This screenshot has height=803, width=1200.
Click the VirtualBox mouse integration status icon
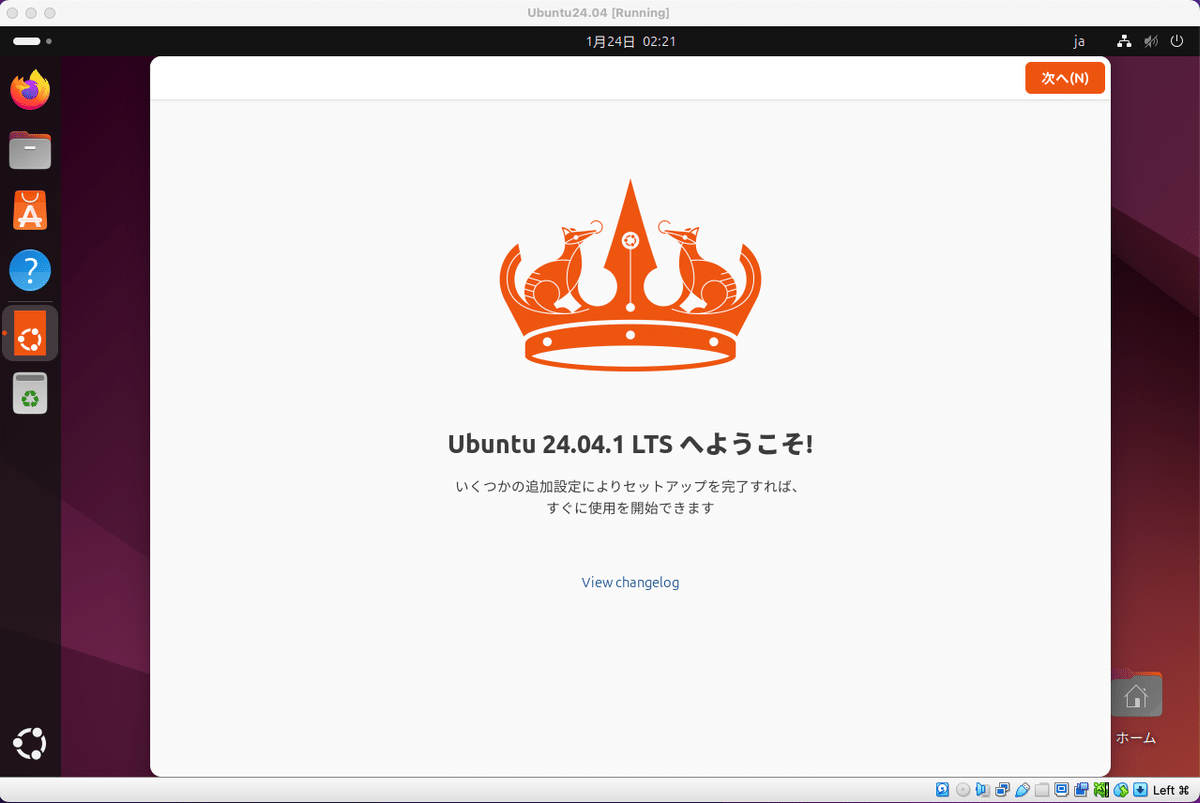point(1121,790)
